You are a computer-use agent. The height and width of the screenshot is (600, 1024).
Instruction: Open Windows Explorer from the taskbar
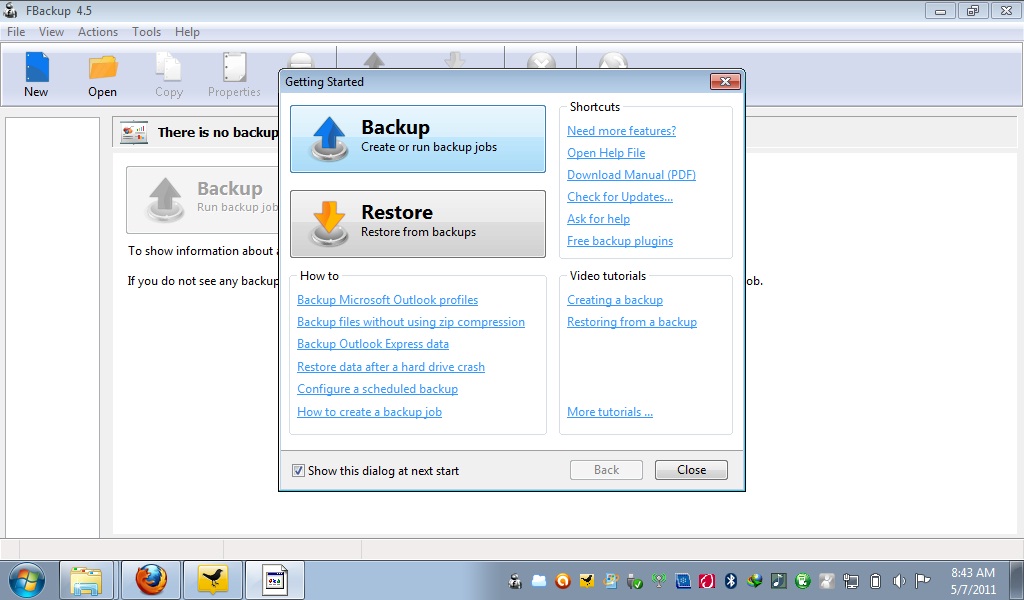(x=87, y=580)
